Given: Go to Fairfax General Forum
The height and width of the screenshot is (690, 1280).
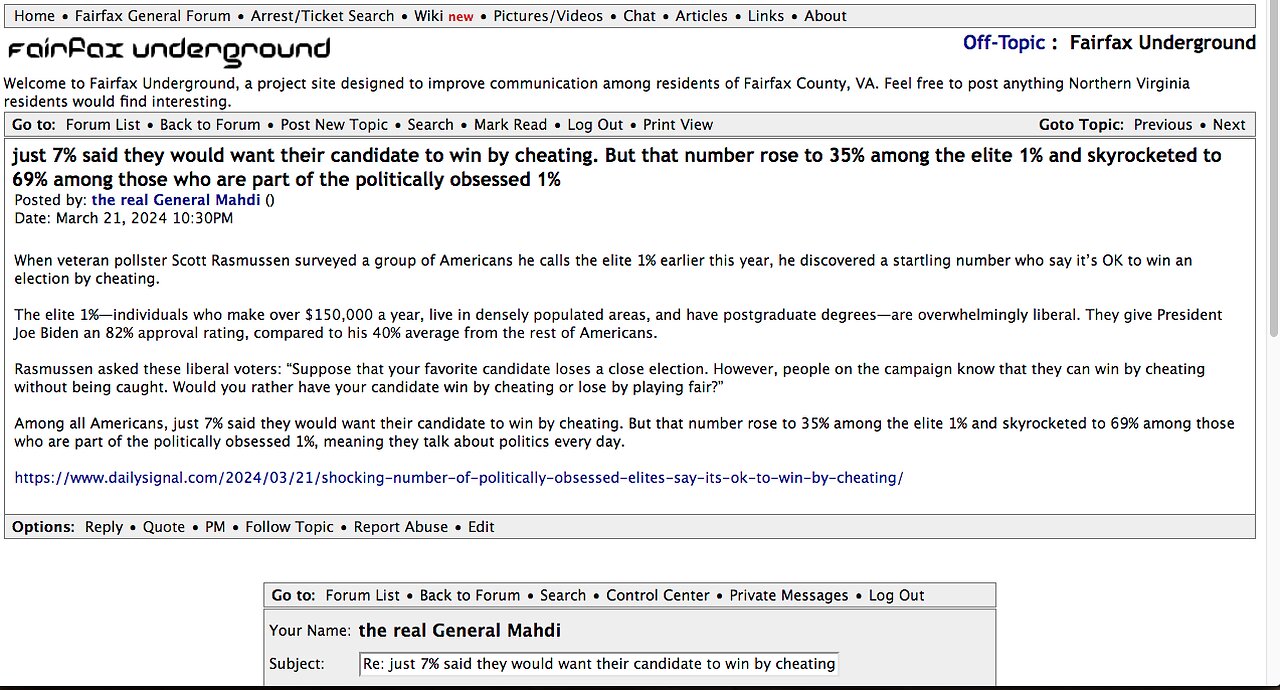Looking at the screenshot, I should point(153,16).
